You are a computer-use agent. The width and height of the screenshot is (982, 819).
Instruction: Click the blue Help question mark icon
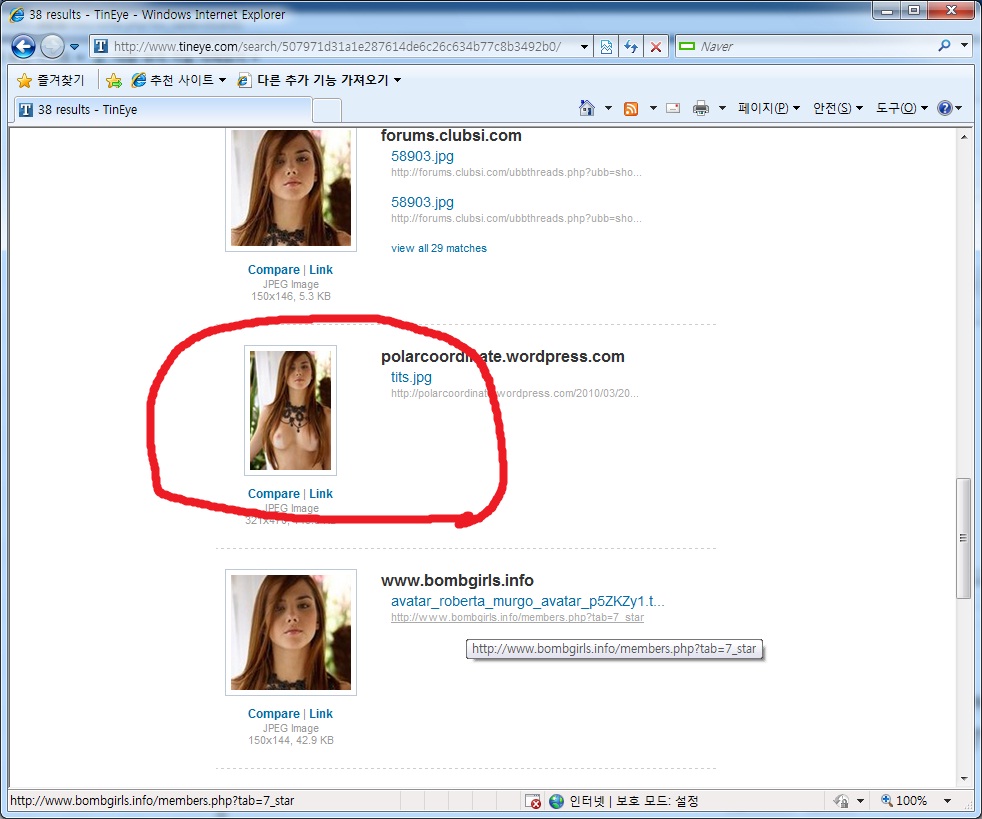944,108
